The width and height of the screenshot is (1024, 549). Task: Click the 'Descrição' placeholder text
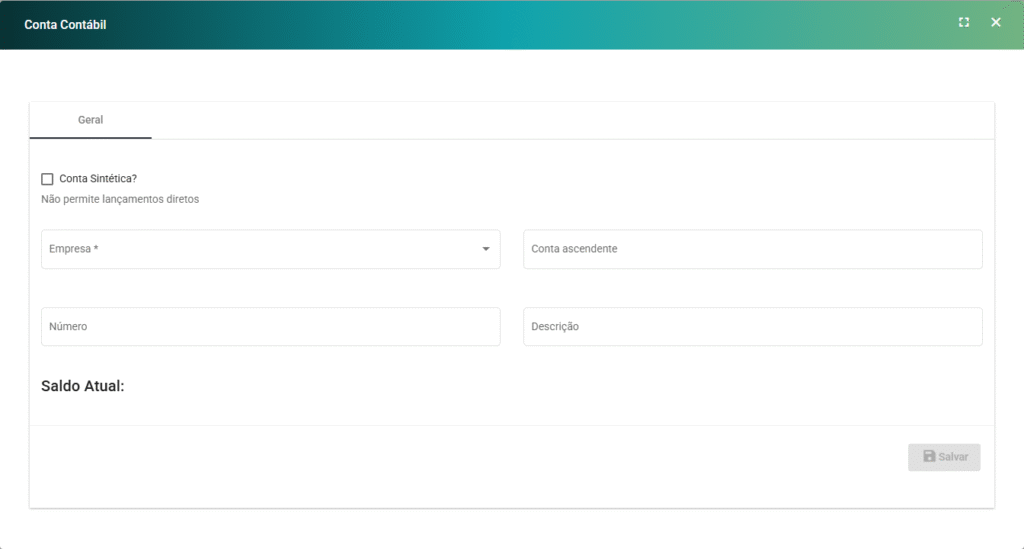555,327
